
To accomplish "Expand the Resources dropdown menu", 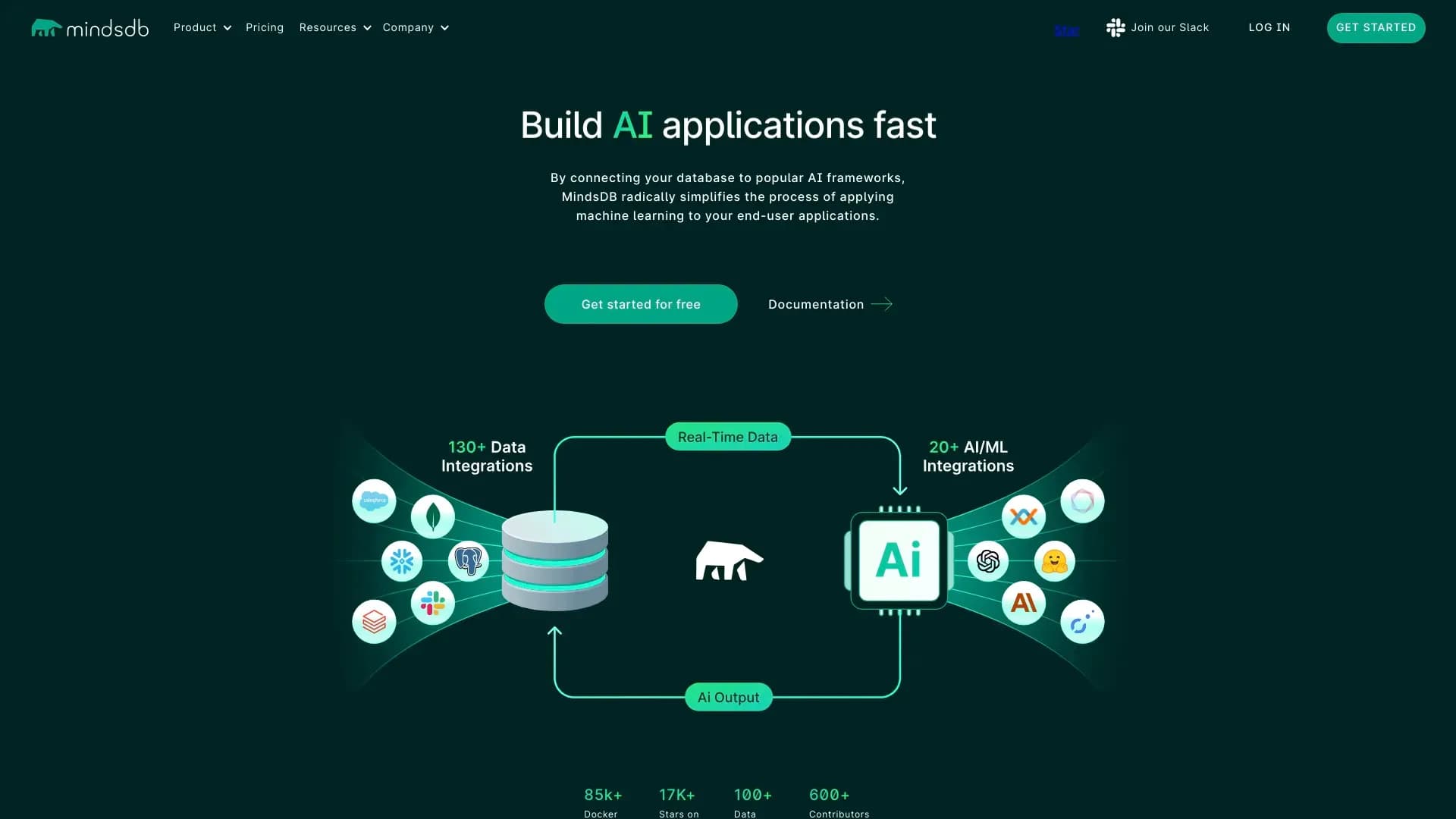I will click(x=335, y=27).
